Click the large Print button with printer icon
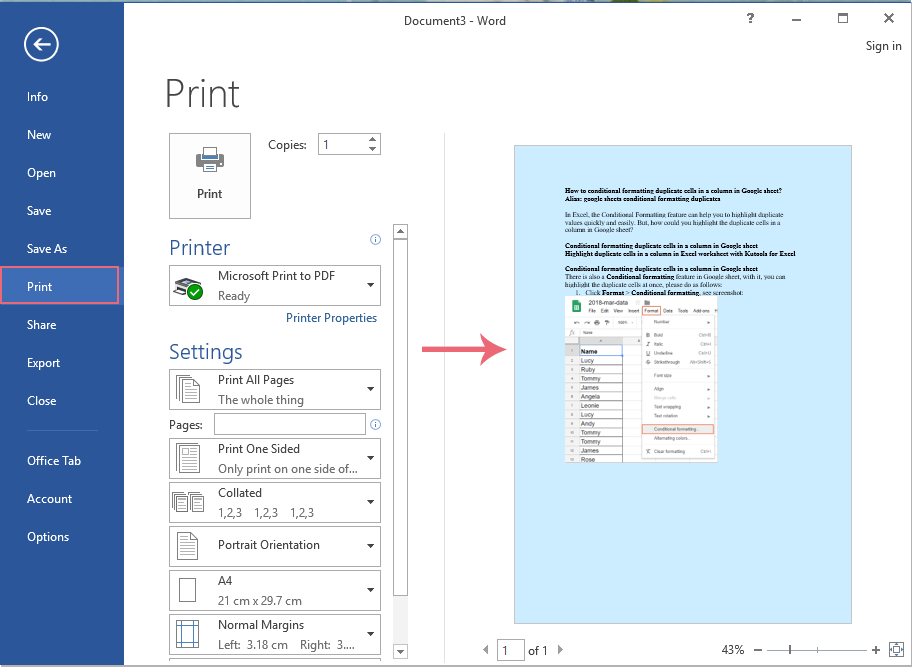The image size is (913, 667). [210, 175]
